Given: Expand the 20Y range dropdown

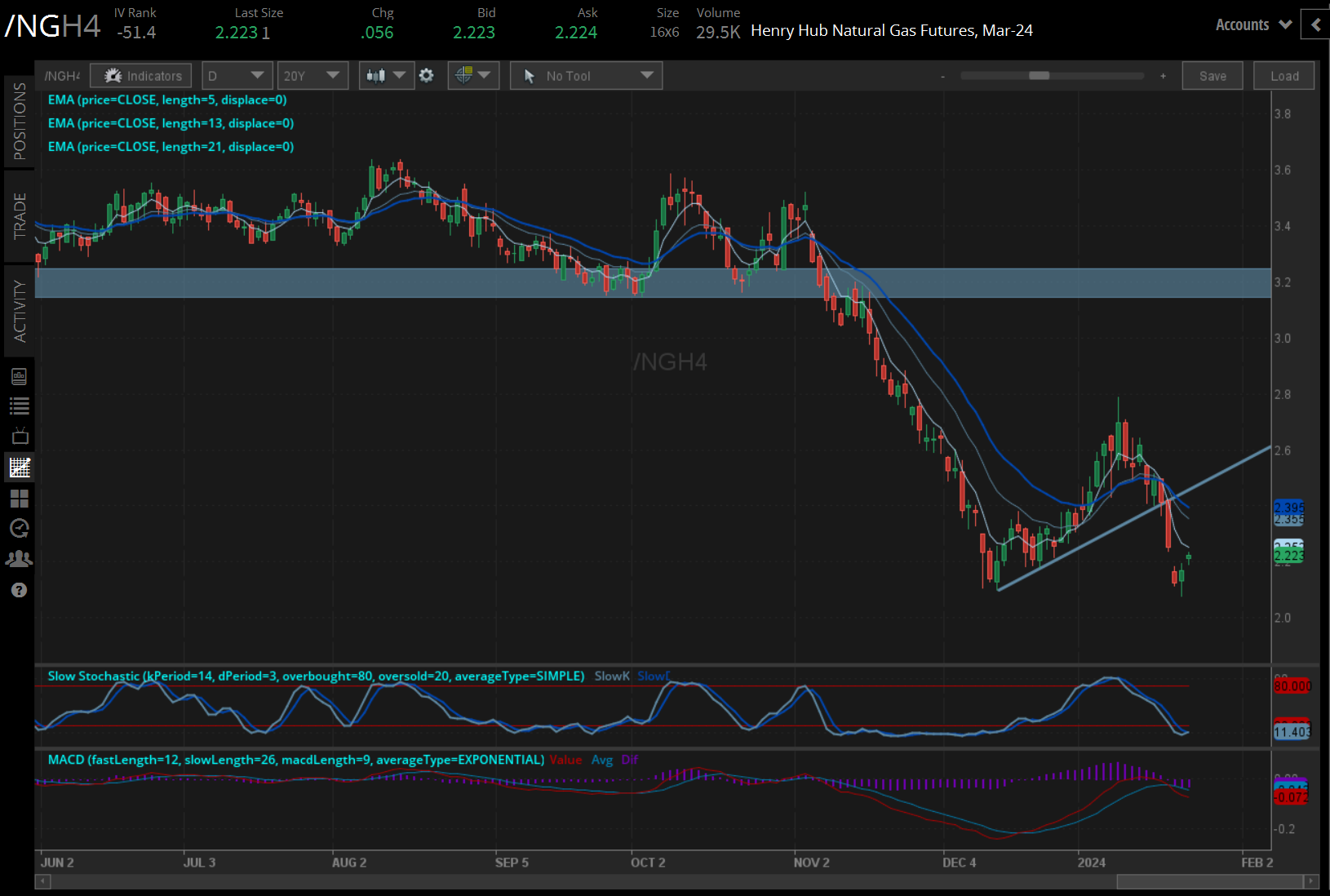Looking at the screenshot, I should [x=312, y=76].
